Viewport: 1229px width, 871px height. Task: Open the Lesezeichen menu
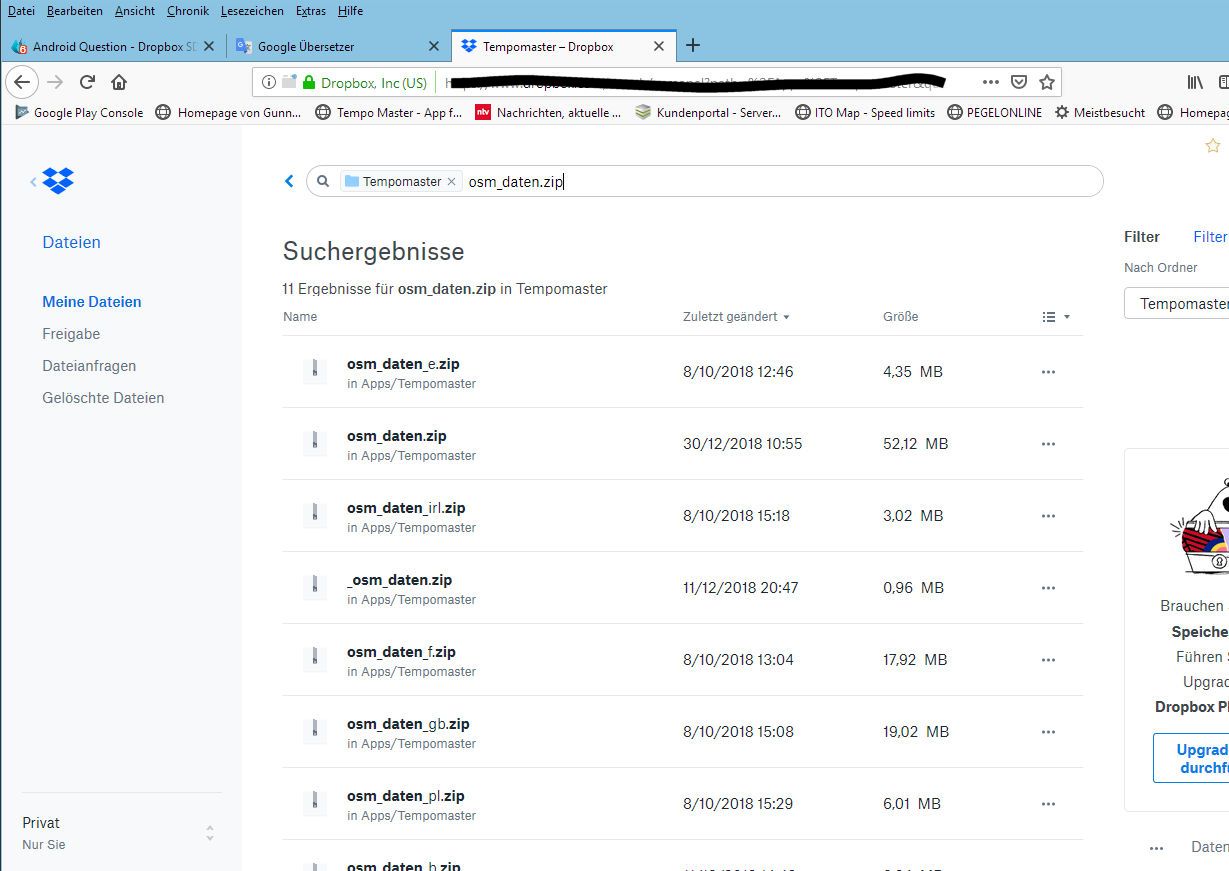pyautogui.click(x=254, y=11)
